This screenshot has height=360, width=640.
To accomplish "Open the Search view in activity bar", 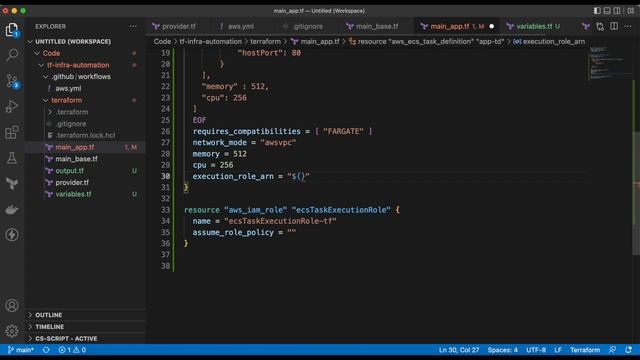I will point(12,55).
